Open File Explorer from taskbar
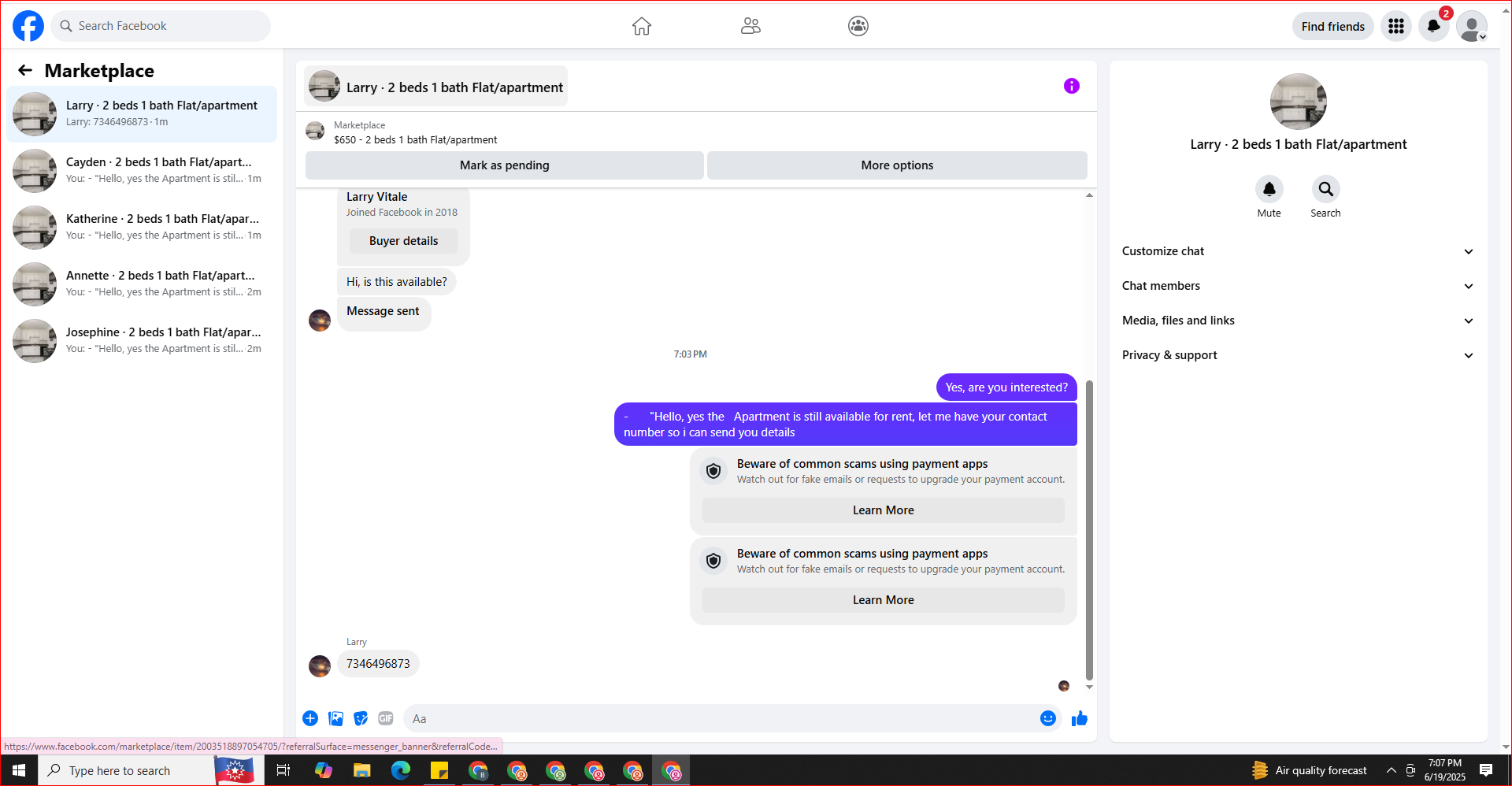This screenshot has height=786, width=1512. tap(361, 770)
